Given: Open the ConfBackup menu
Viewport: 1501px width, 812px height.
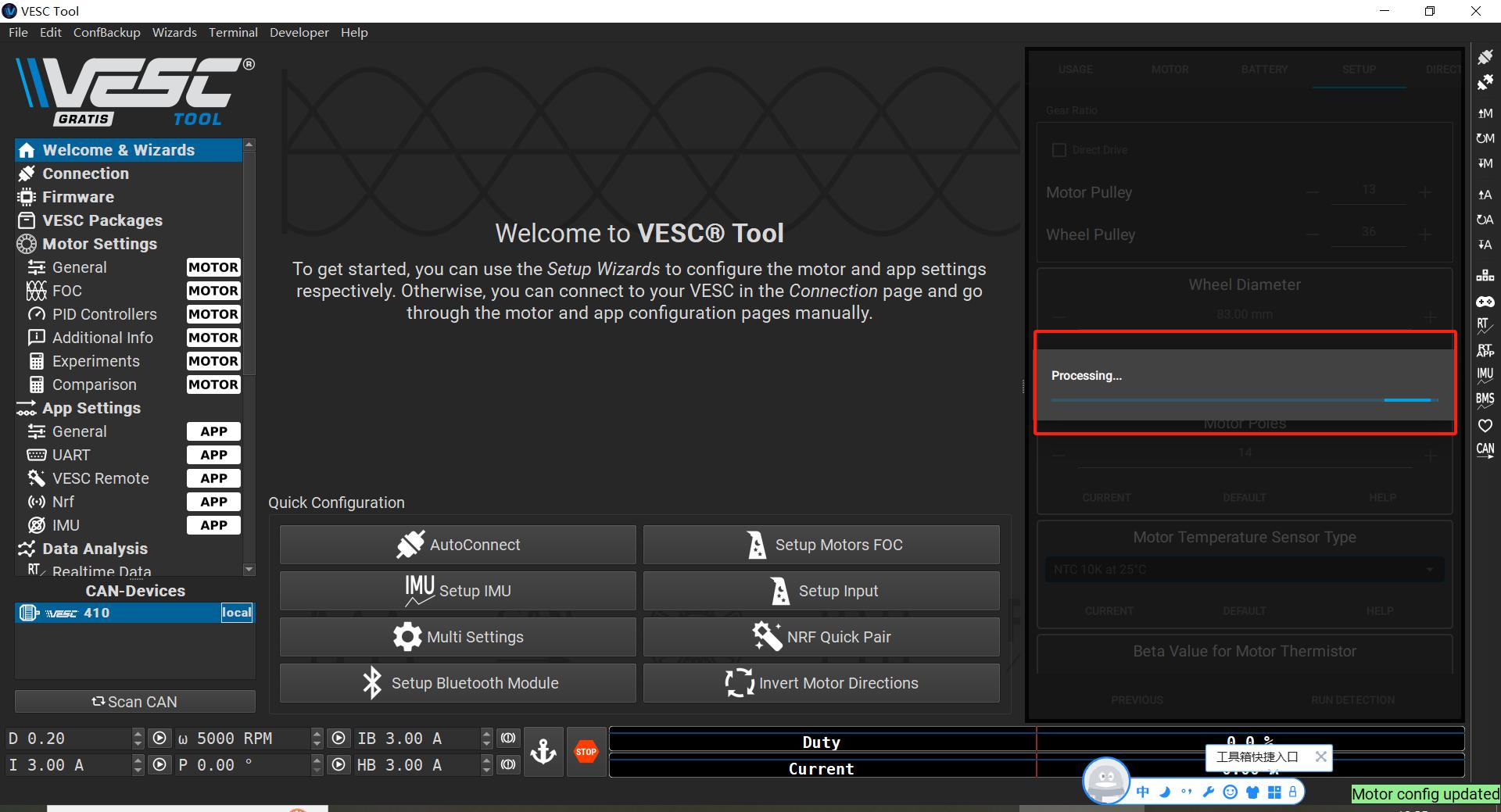Looking at the screenshot, I should pyautogui.click(x=107, y=32).
